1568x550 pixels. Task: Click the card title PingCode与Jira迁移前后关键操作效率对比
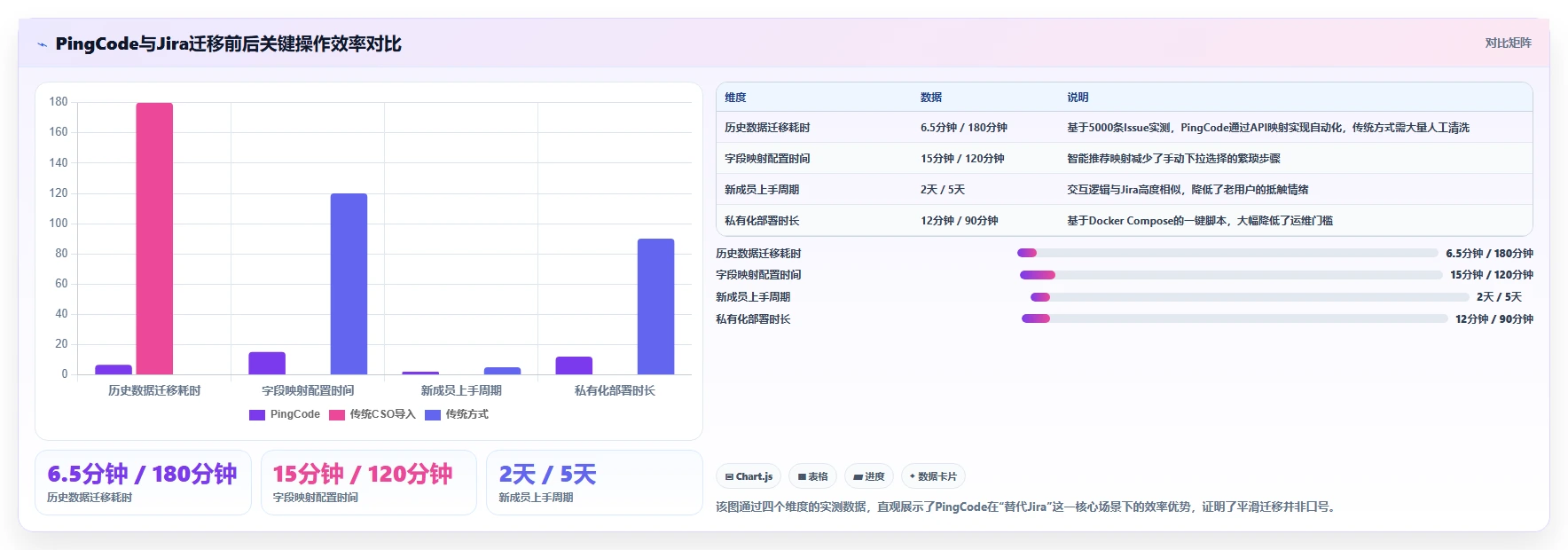point(228,43)
